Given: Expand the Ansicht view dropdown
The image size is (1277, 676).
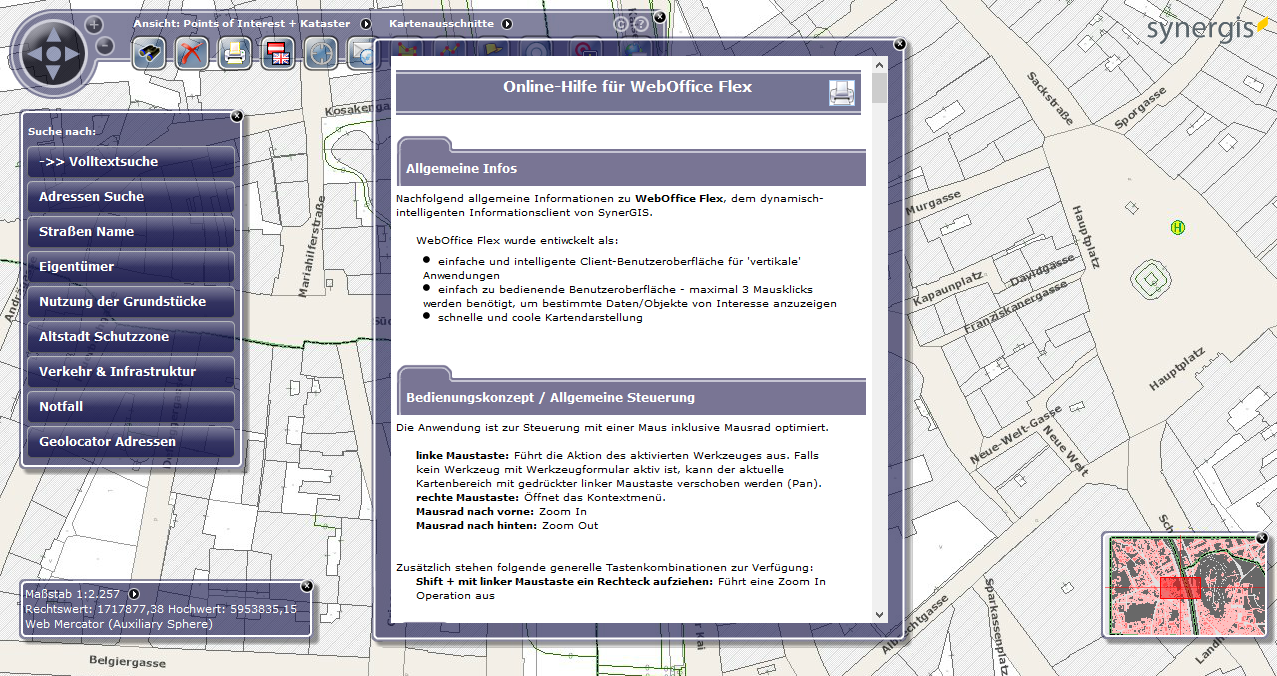Looking at the screenshot, I should click(x=366, y=23).
